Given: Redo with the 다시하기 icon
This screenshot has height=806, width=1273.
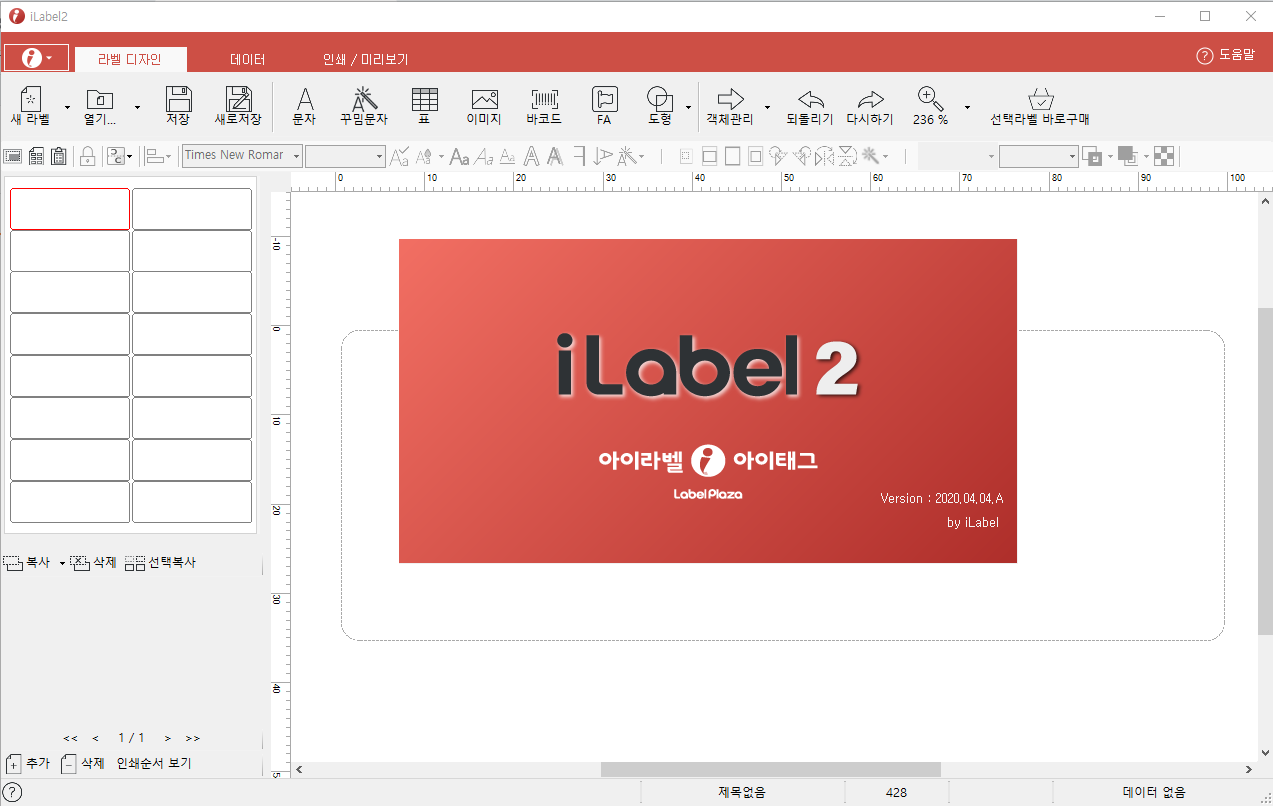Looking at the screenshot, I should pos(870,107).
